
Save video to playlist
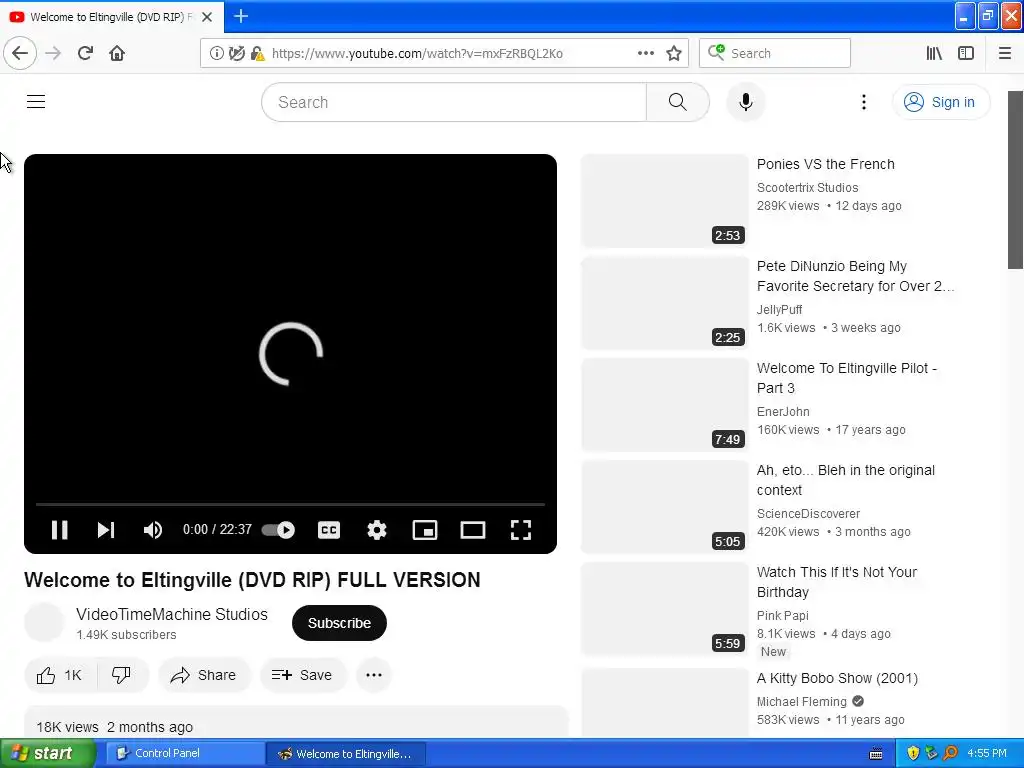[x=302, y=675]
